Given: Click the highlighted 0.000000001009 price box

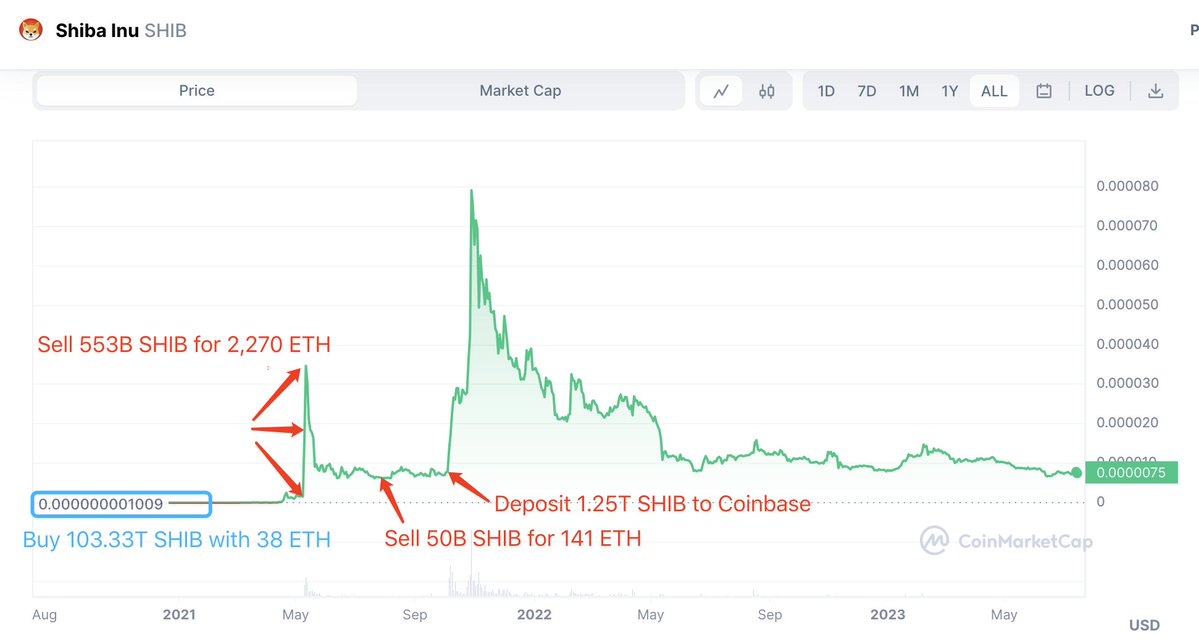Looking at the screenshot, I should click(121, 504).
